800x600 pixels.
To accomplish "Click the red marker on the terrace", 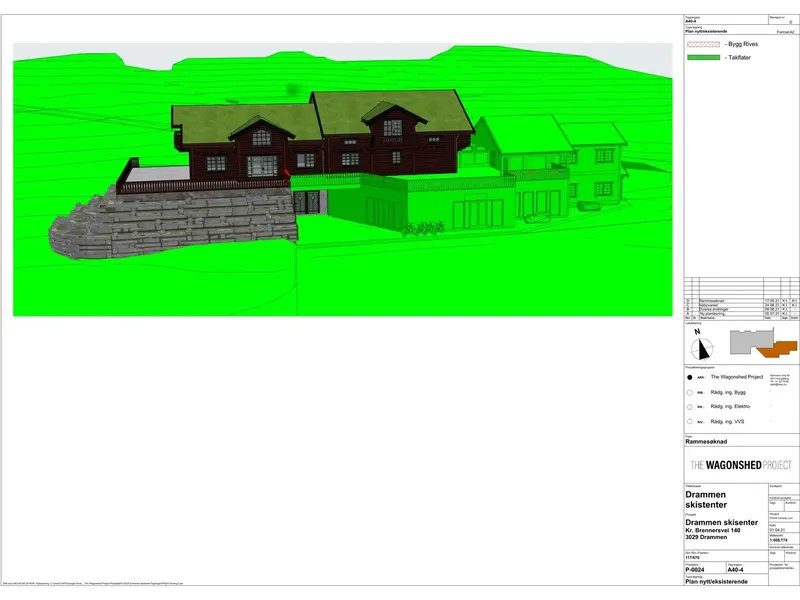I will pyautogui.click(x=287, y=173).
